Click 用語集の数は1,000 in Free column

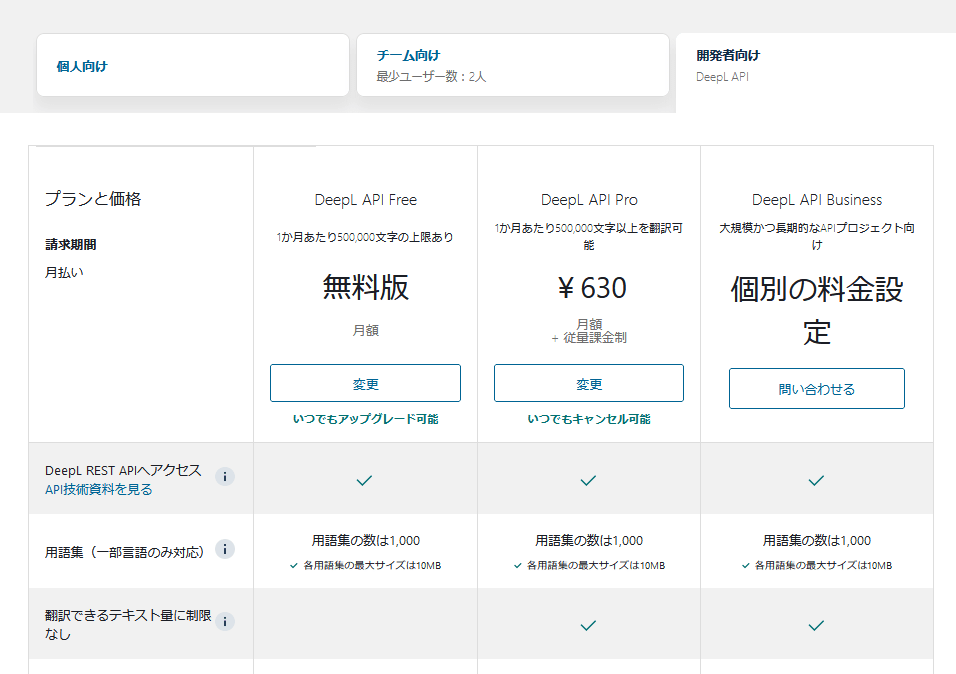tap(366, 540)
